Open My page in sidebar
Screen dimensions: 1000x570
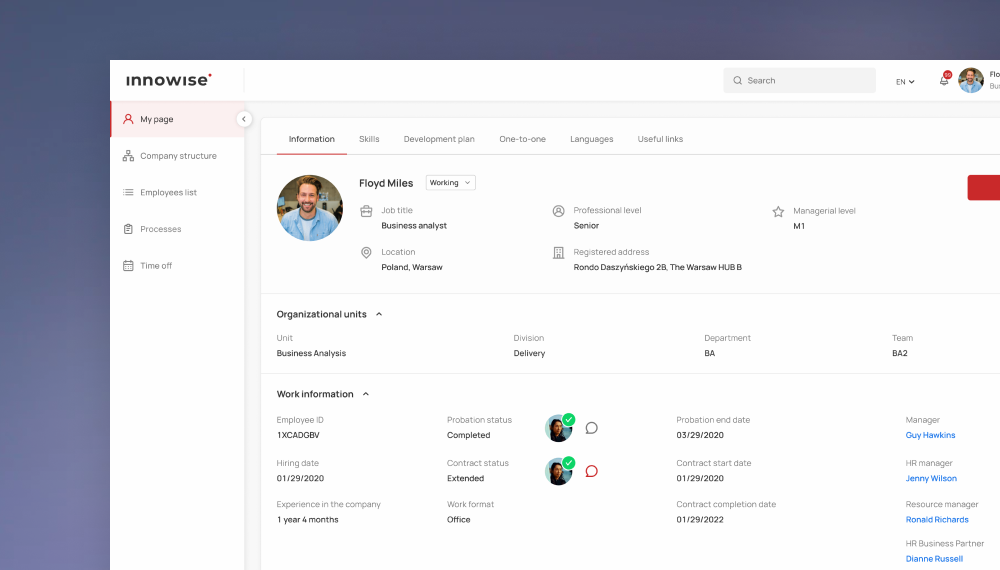[x=177, y=119]
